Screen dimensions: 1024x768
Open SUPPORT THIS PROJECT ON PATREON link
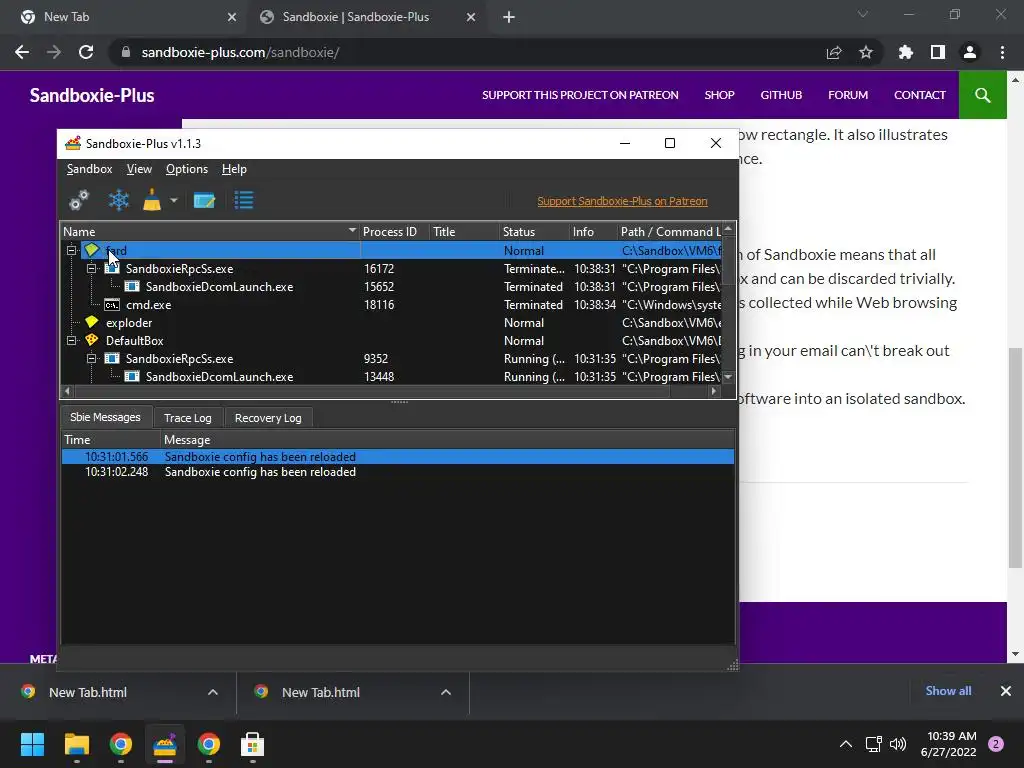click(x=580, y=95)
